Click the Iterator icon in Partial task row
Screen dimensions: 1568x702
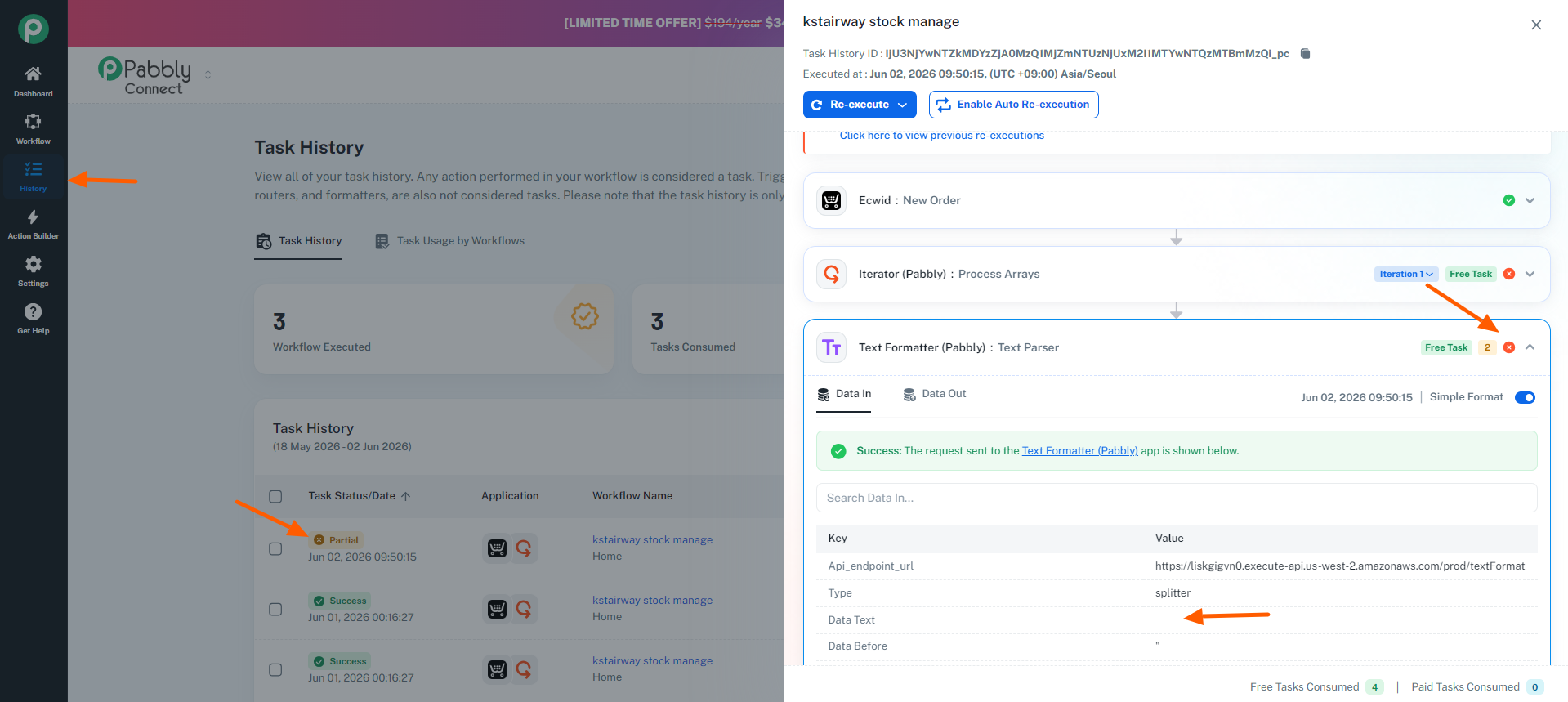click(524, 548)
